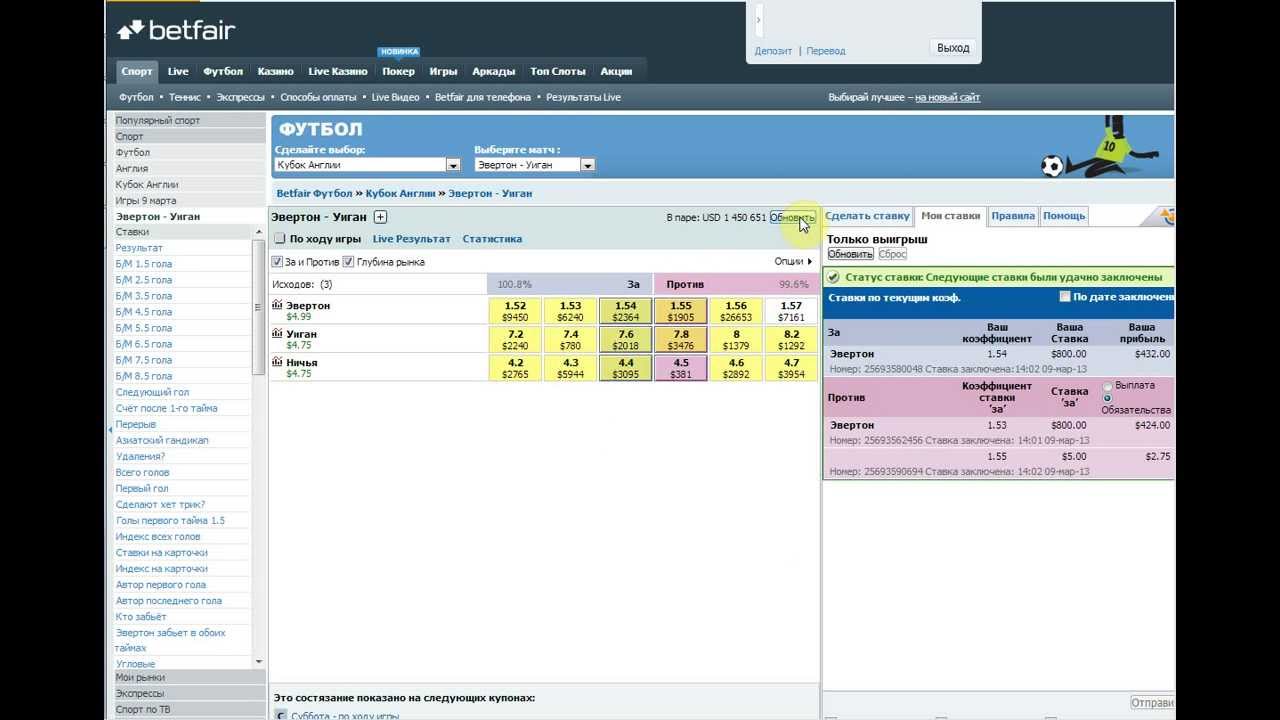This screenshot has height=720, width=1280.
Task: Open the Статистика link
Action: pos(492,239)
